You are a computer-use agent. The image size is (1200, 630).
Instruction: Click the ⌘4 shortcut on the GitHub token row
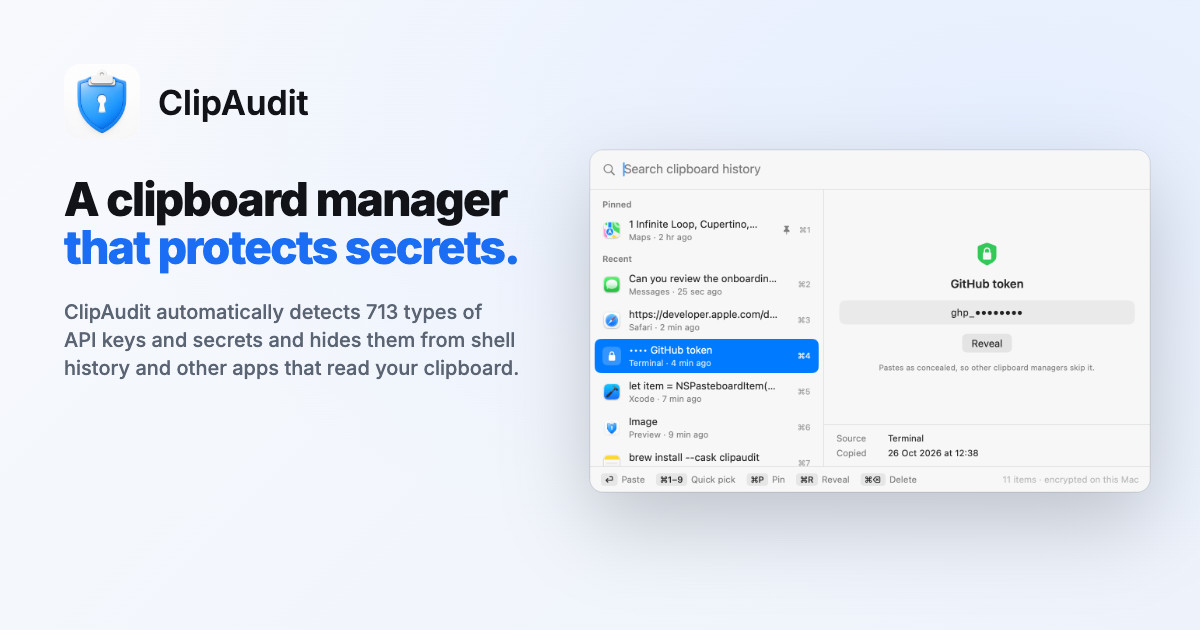tap(804, 356)
